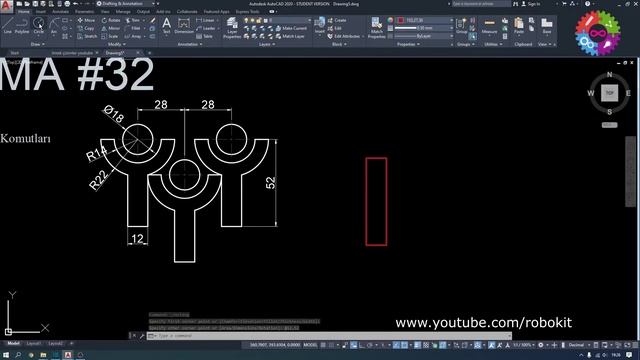This screenshot has height=360, width=640.
Task: Choose the Copy command
Action: 86,28
